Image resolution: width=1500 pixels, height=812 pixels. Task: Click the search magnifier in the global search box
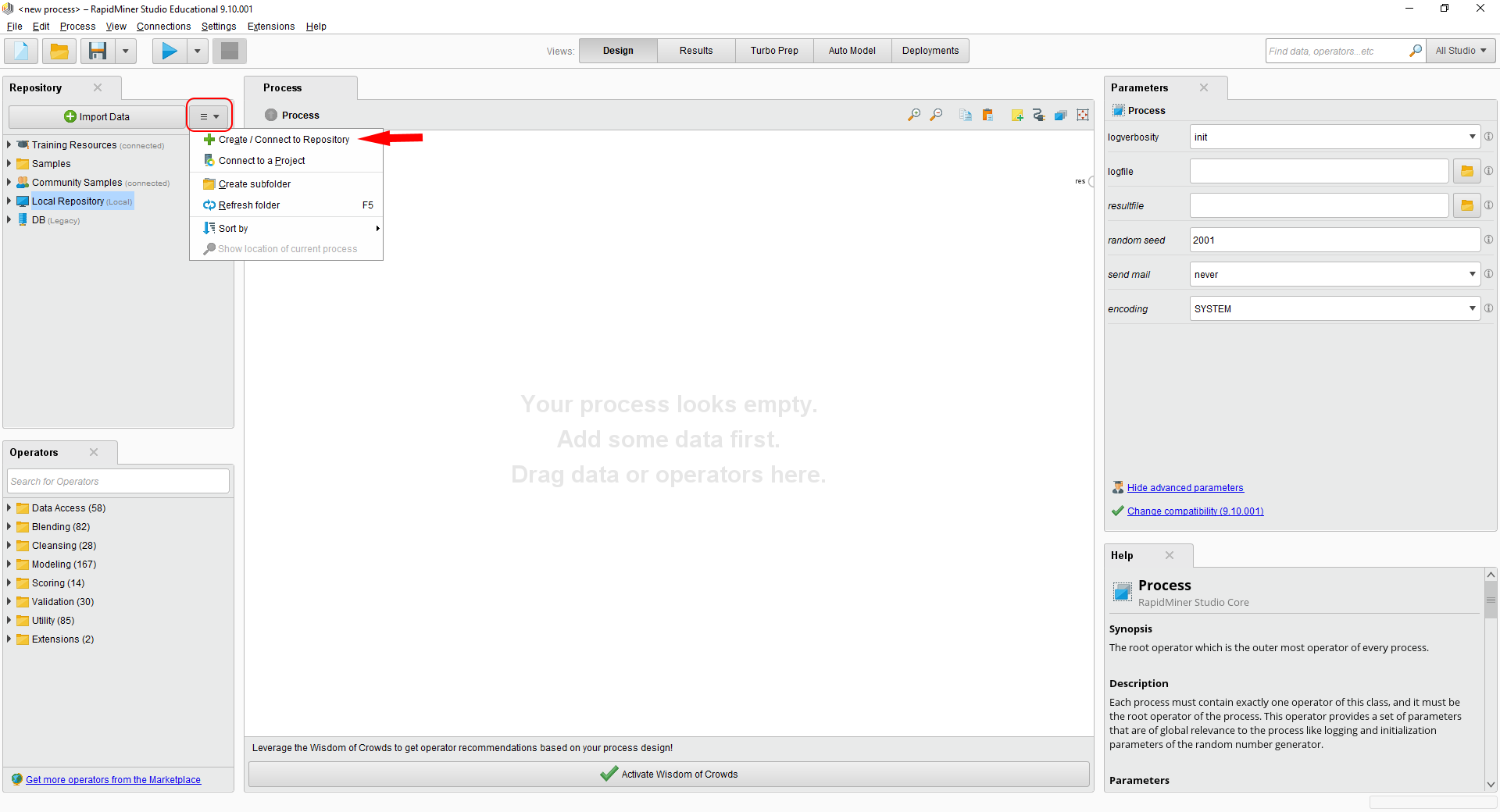(x=1415, y=51)
